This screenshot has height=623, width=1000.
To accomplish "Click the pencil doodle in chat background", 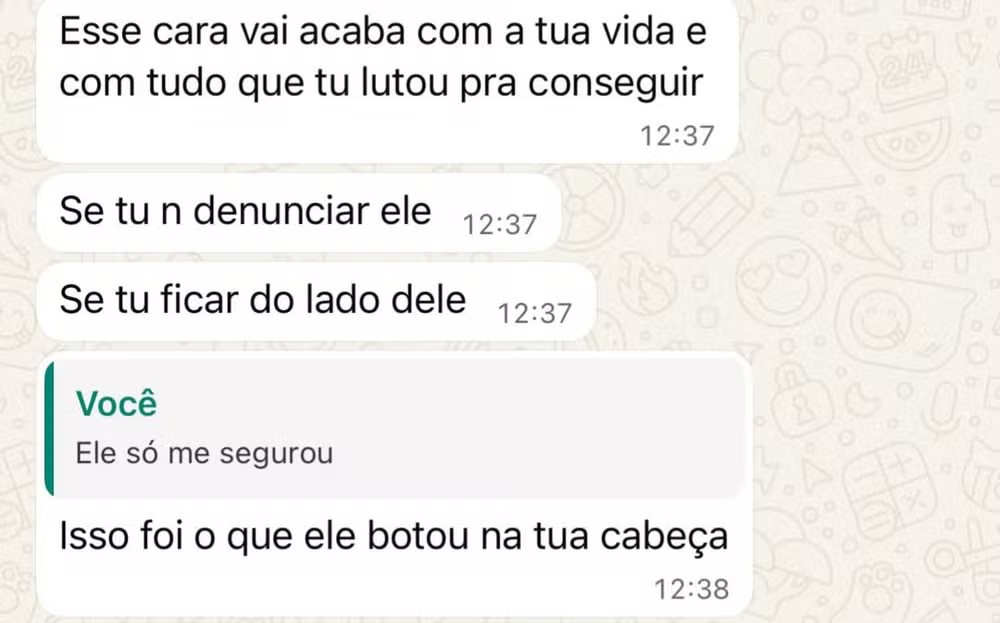I will pyautogui.click(x=711, y=216).
